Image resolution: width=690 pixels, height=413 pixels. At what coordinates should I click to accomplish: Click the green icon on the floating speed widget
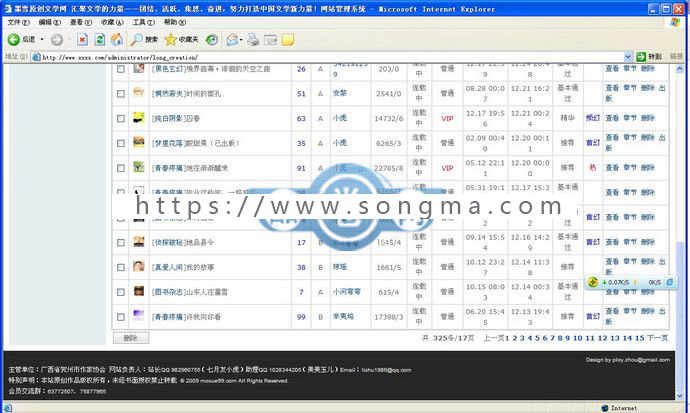593,282
